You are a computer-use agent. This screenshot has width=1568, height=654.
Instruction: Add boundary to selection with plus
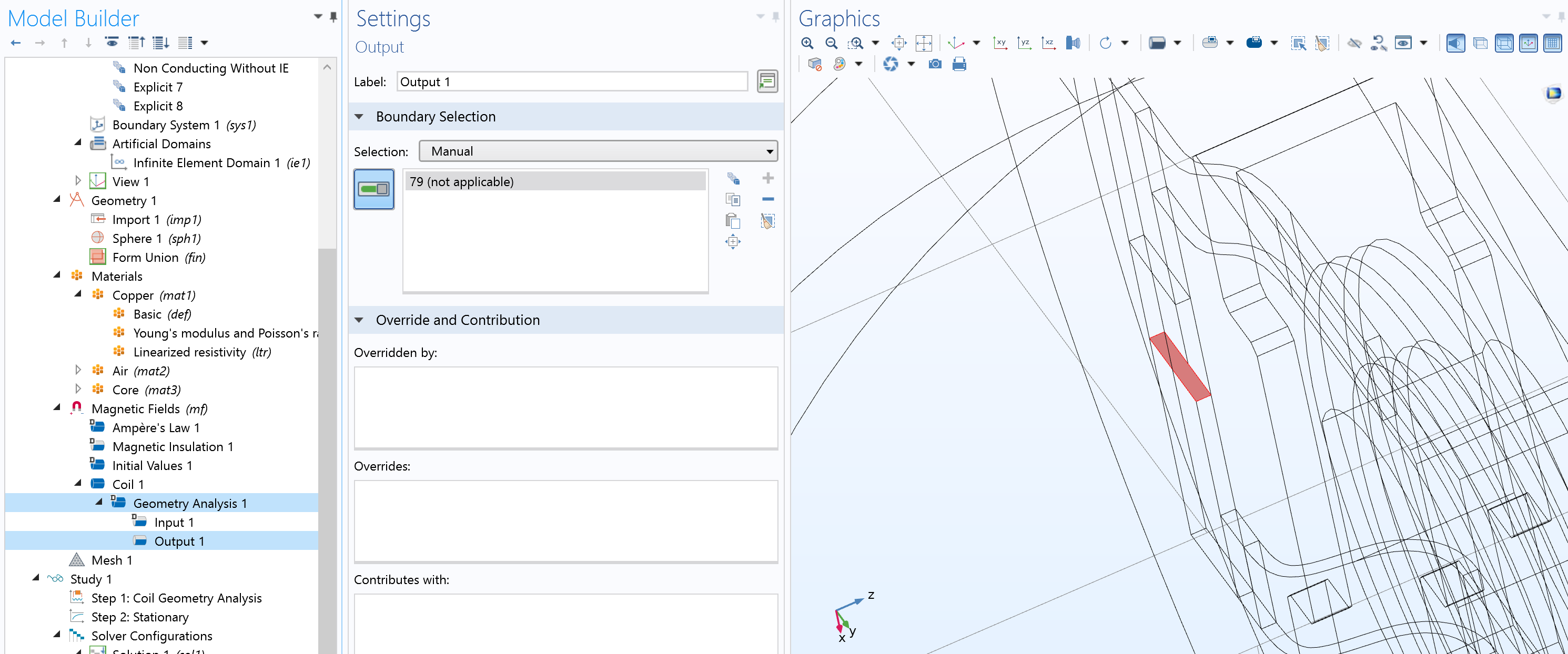768,178
